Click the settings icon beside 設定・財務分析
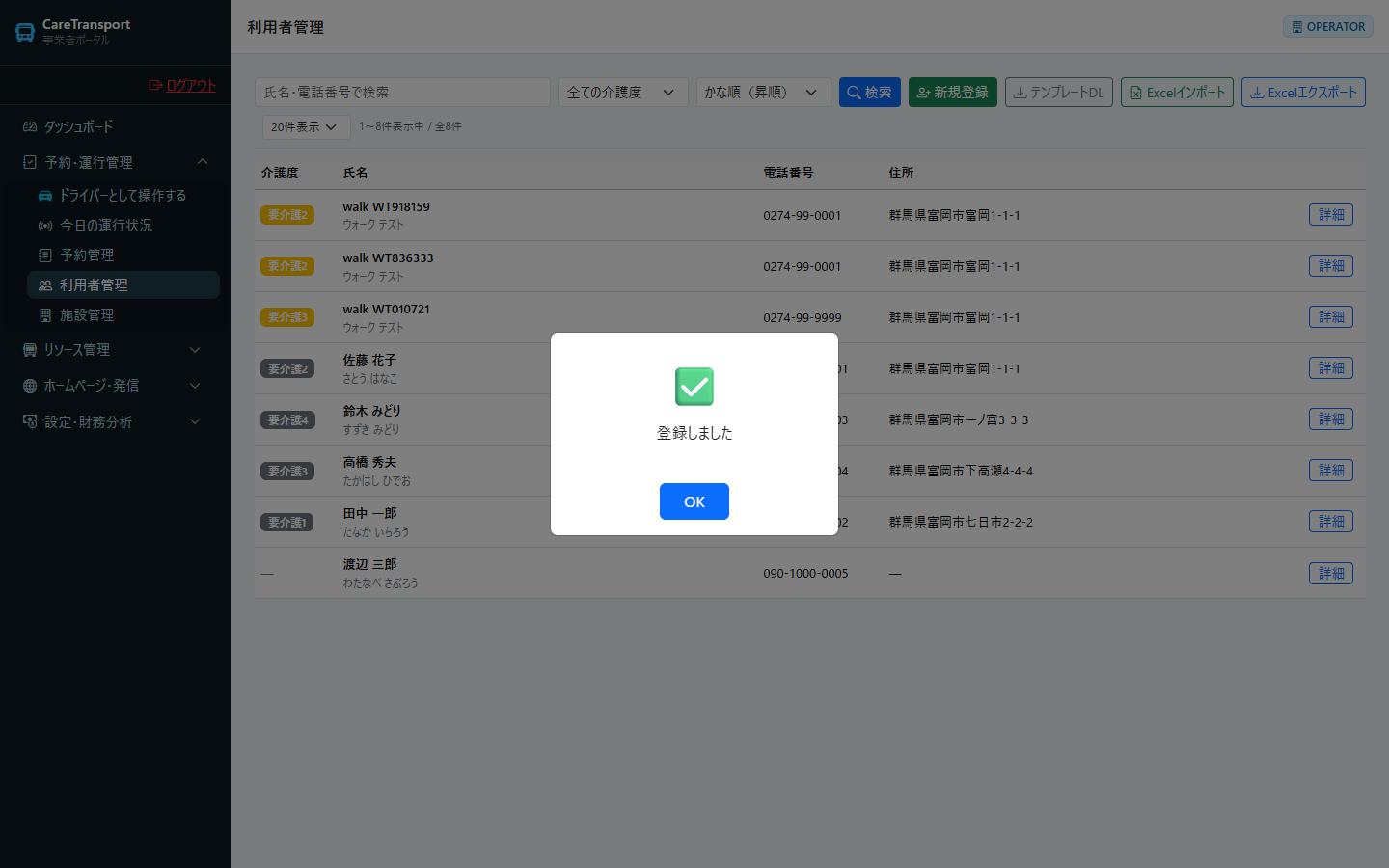Image resolution: width=1389 pixels, height=868 pixels. click(x=30, y=421)
